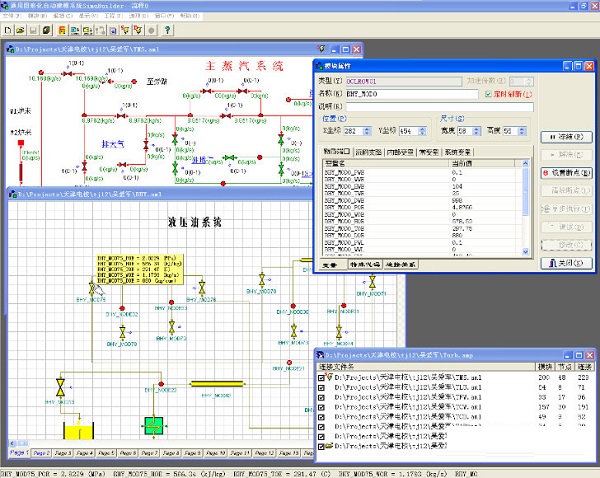Image resolution: width=600 pixels, height=478 pixels.
Task: Toggle the checkbox on the last Turb.smp row
Action: (321, 446)
